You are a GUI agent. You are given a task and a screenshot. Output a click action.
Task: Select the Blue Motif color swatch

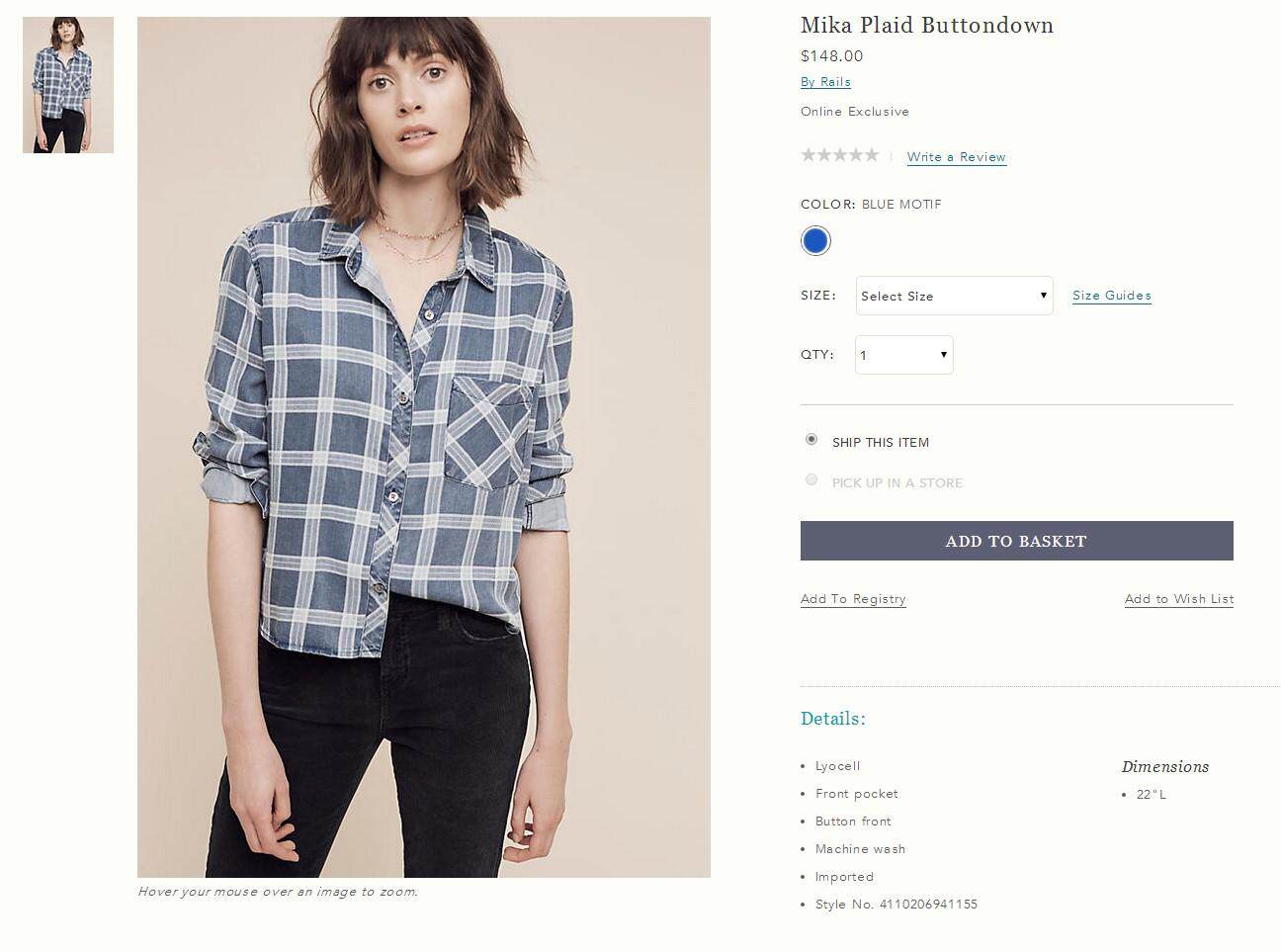[x=815, y=241]
